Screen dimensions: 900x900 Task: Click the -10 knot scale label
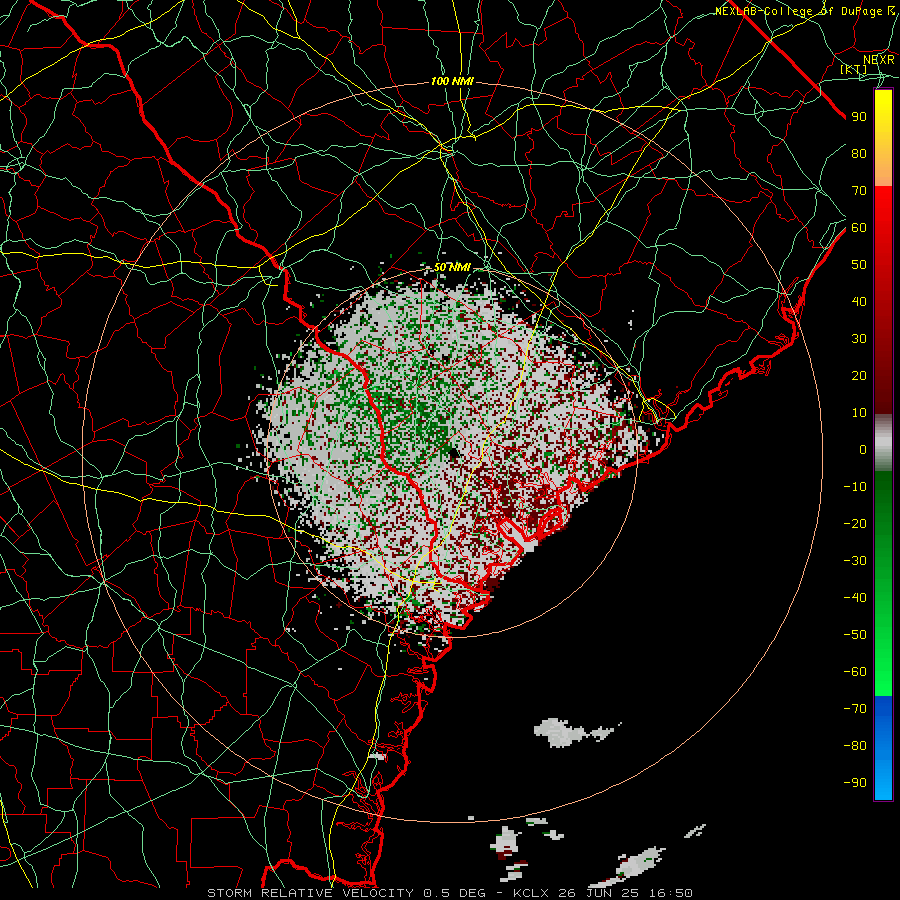coord(855,487)
